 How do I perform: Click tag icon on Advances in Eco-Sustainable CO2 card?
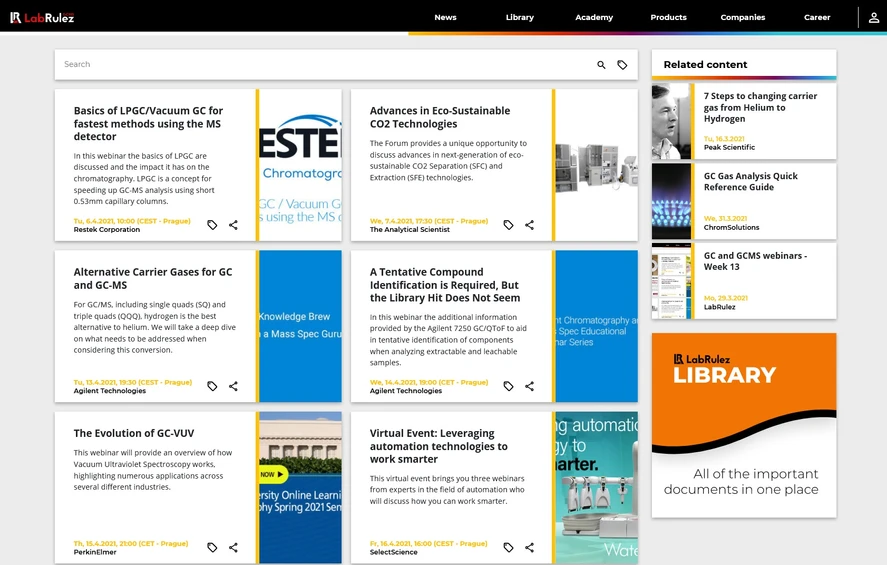[509, 225]
